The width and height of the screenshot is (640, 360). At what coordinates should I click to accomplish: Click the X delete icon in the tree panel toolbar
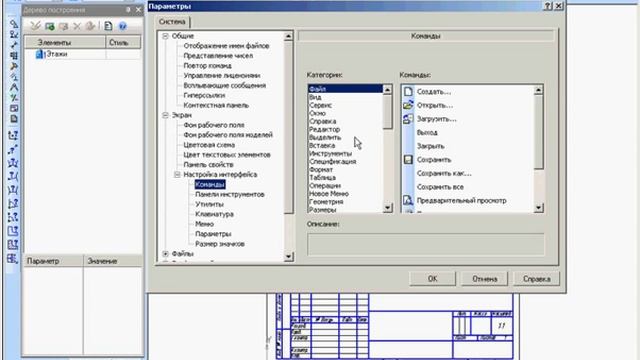[x=77, y=26]
